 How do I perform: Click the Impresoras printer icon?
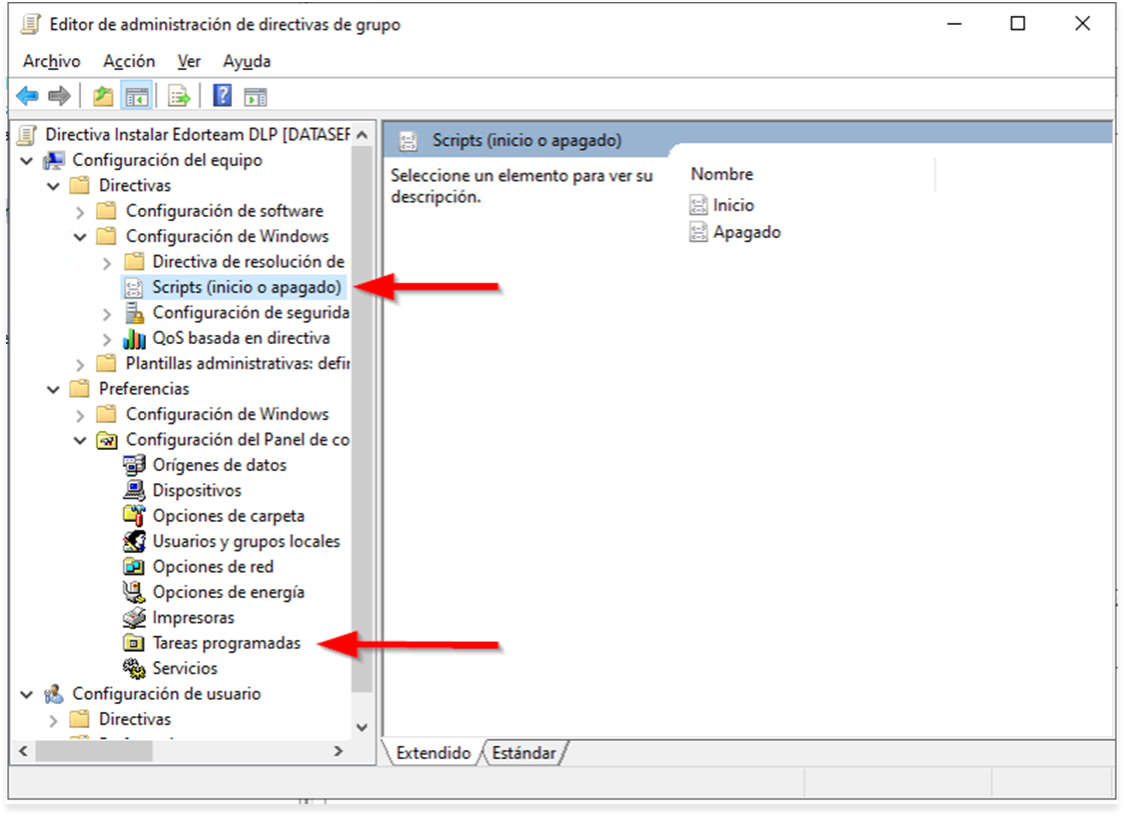134,617
